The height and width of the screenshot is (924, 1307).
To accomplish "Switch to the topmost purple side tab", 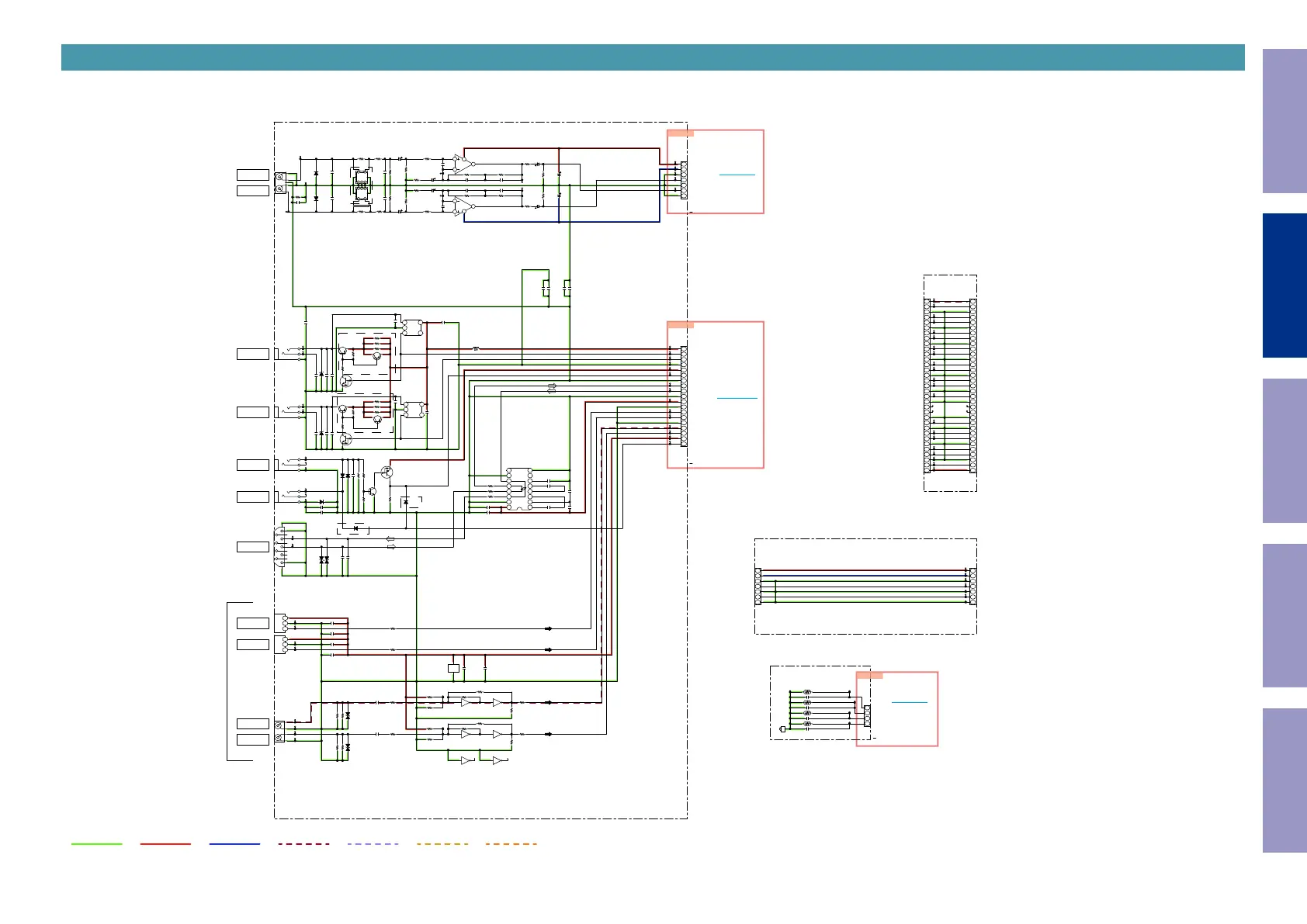I will coord(1284,121).
